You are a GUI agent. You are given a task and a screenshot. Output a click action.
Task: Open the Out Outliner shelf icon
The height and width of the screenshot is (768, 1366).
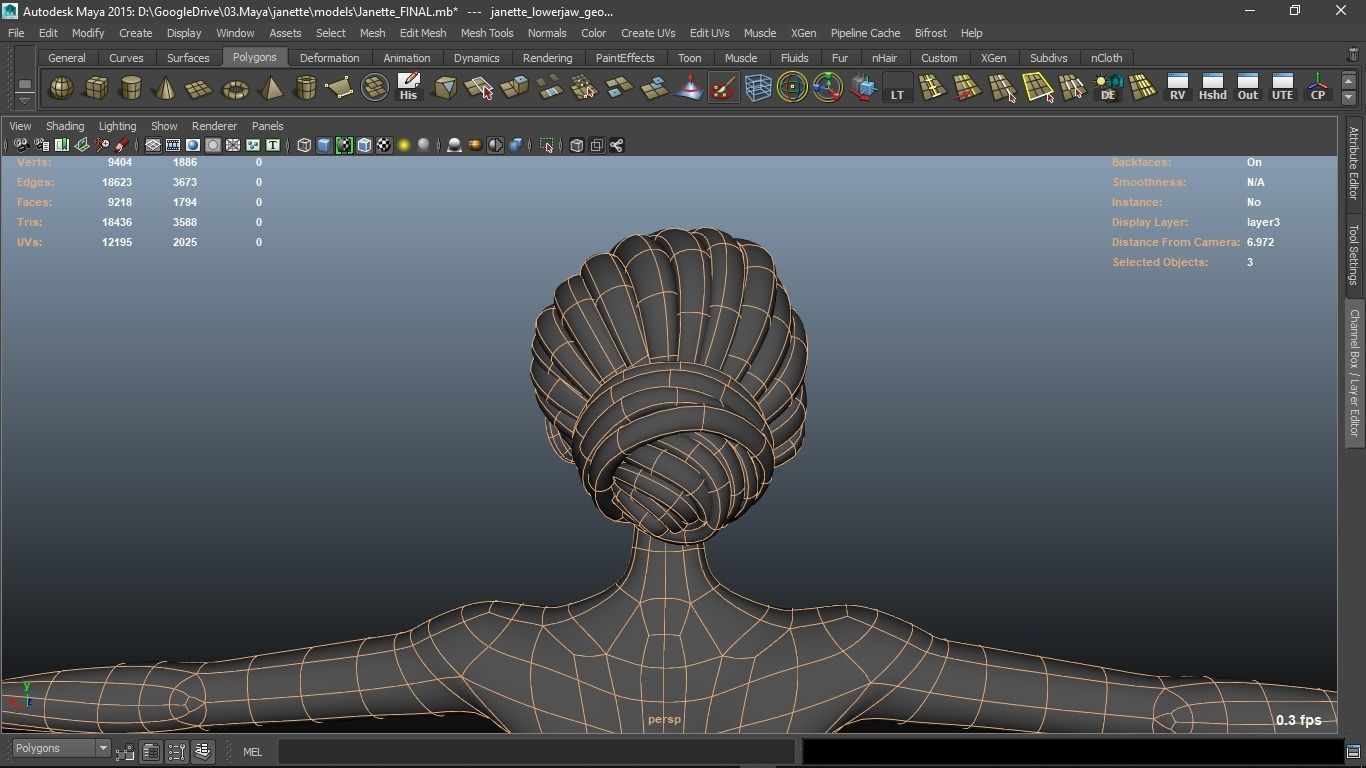coord(1247,88)
